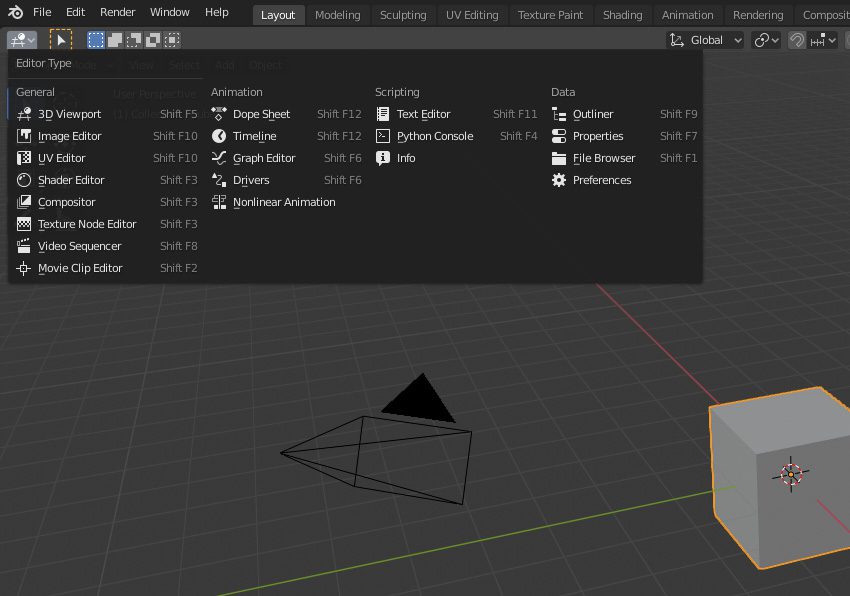Choose Info editor type

pyautogui.click(x=456, y=158)
